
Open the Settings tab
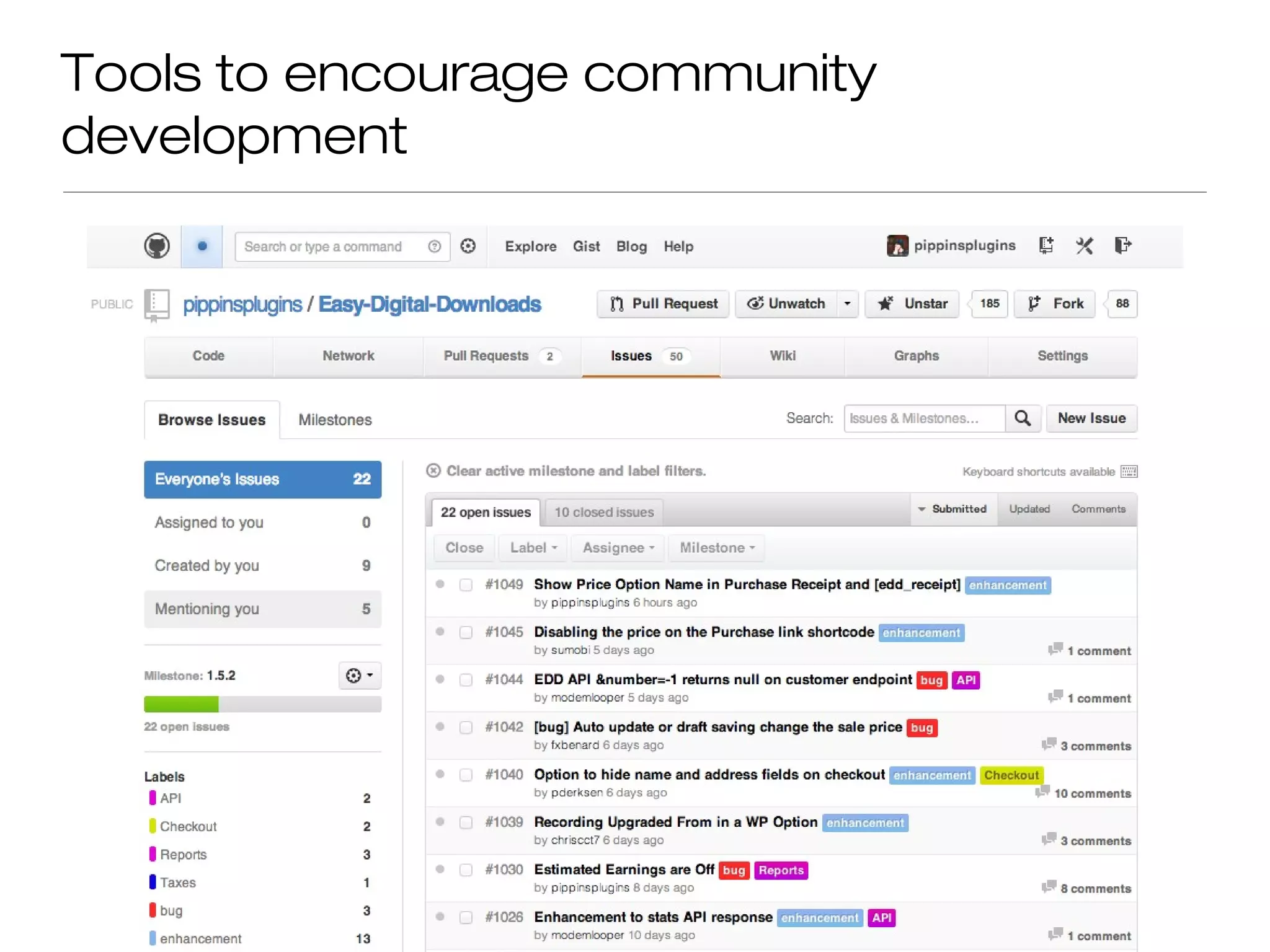click(1063, 356)
